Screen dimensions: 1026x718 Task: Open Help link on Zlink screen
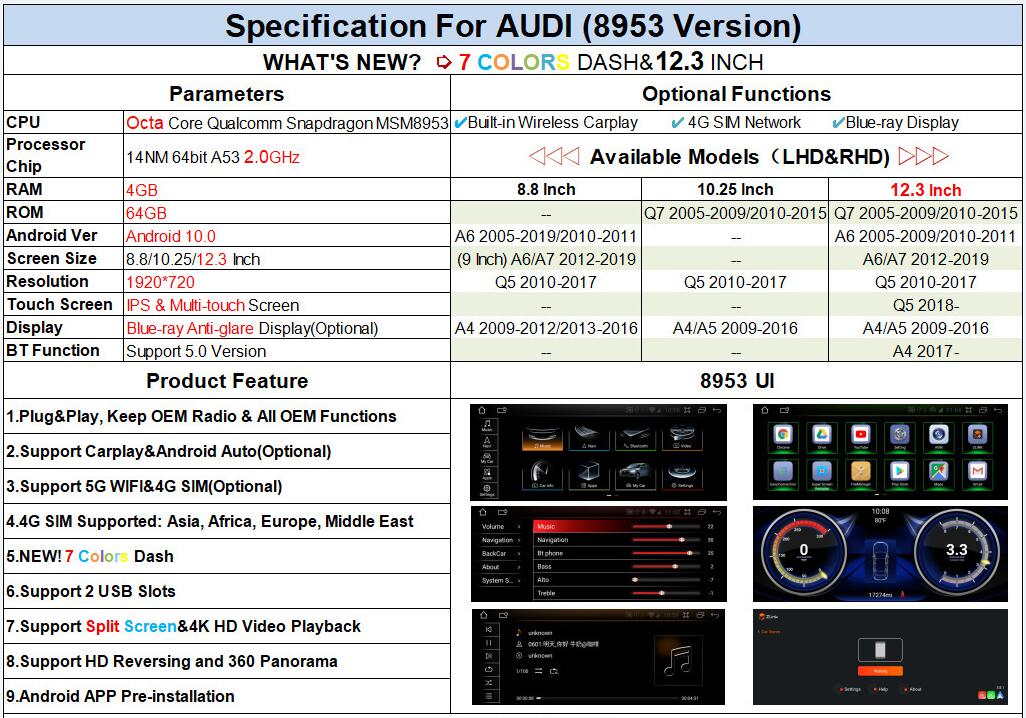click(881, 689)
